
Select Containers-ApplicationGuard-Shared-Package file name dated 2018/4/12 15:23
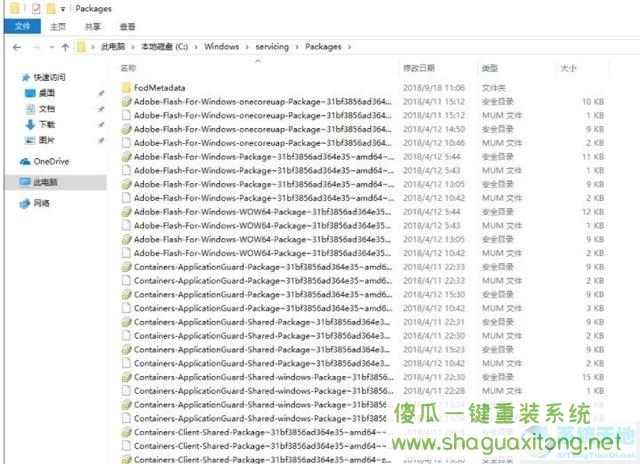pyautogui.click(x=262, y=349)
